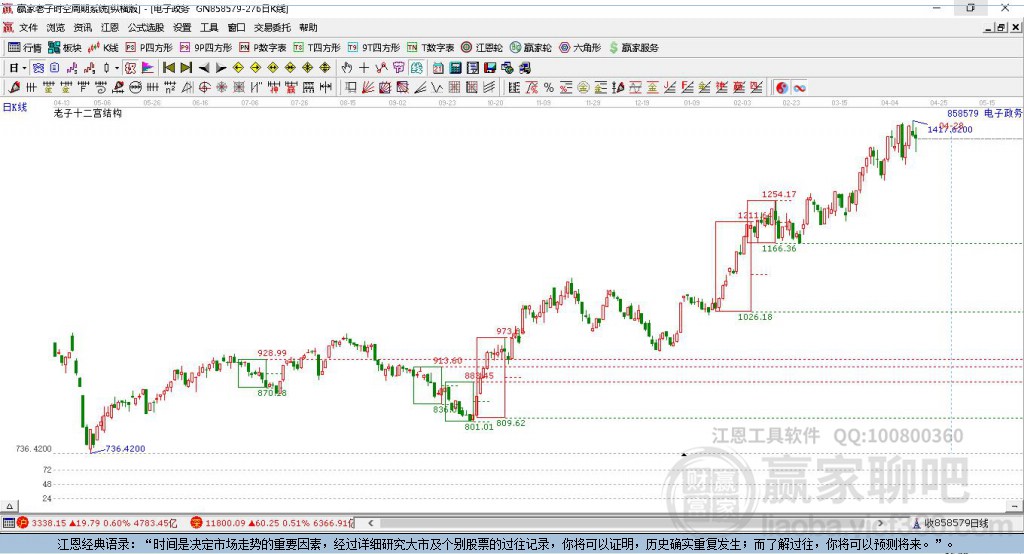Screen dimensions: 1024x554
Task: Open the 文件 menu
Action: pos(28,27)
